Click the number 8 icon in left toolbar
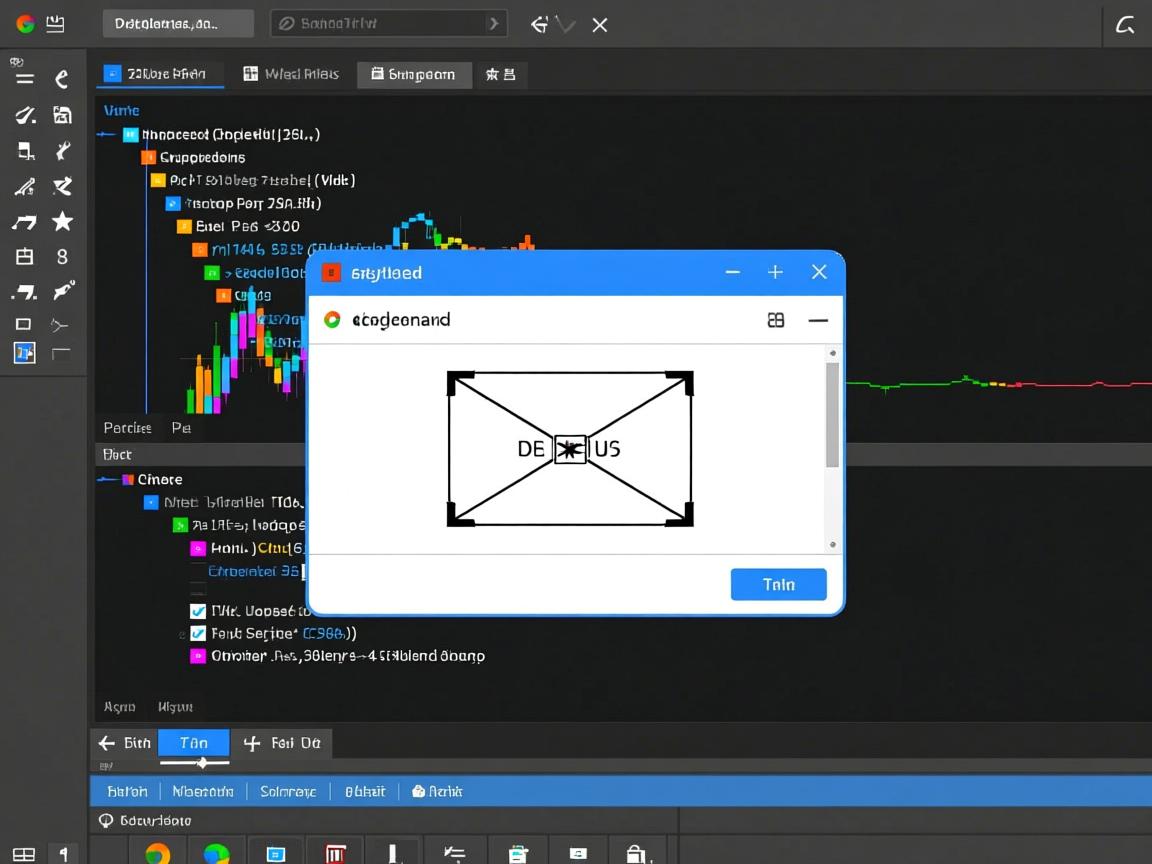Screen dimensions: 1152x864 (x=62, y=257)
